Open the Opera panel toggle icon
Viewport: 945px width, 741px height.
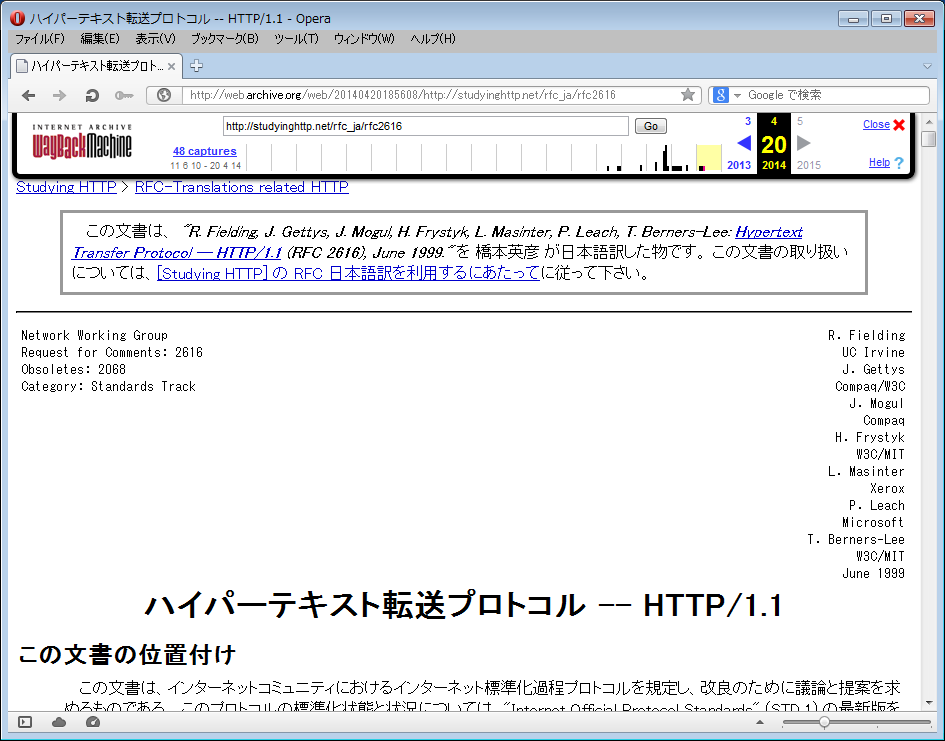(25, 722)
